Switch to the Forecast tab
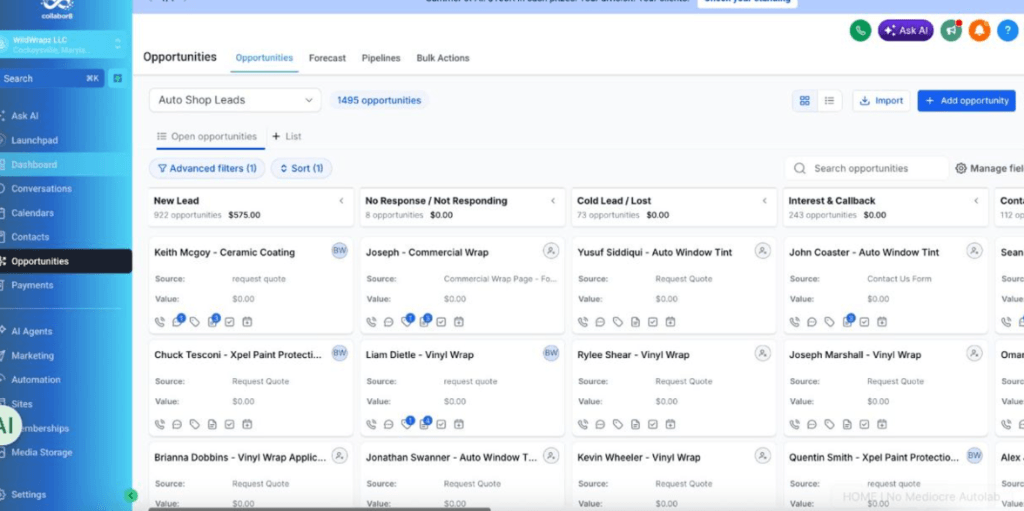This screenshot has width=1024, height=511. coord(327,58)
